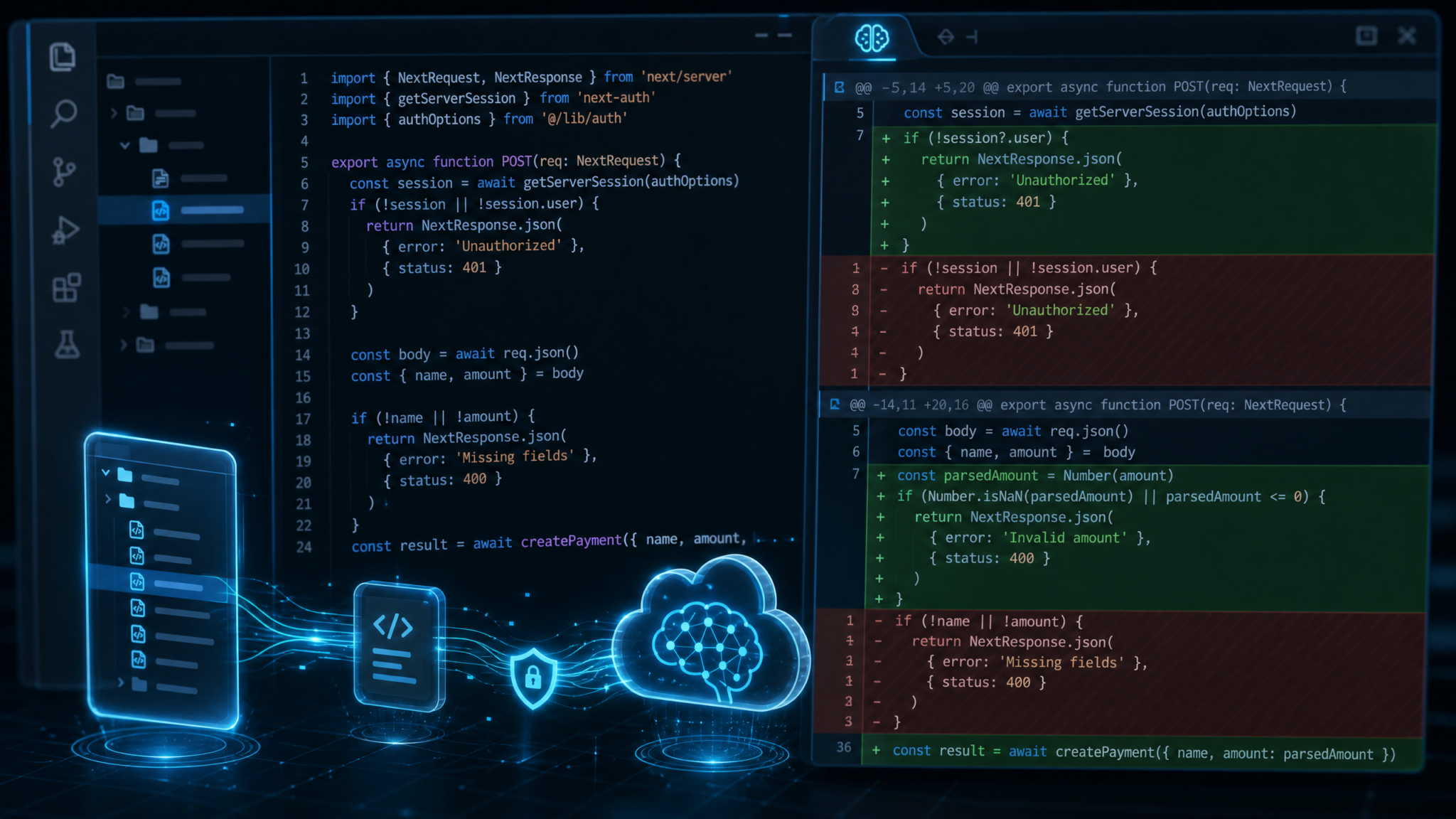The width and height of the screenshot is (1456, 819).
Task: Open the Testing flask icon
Action: pos(68,344)
